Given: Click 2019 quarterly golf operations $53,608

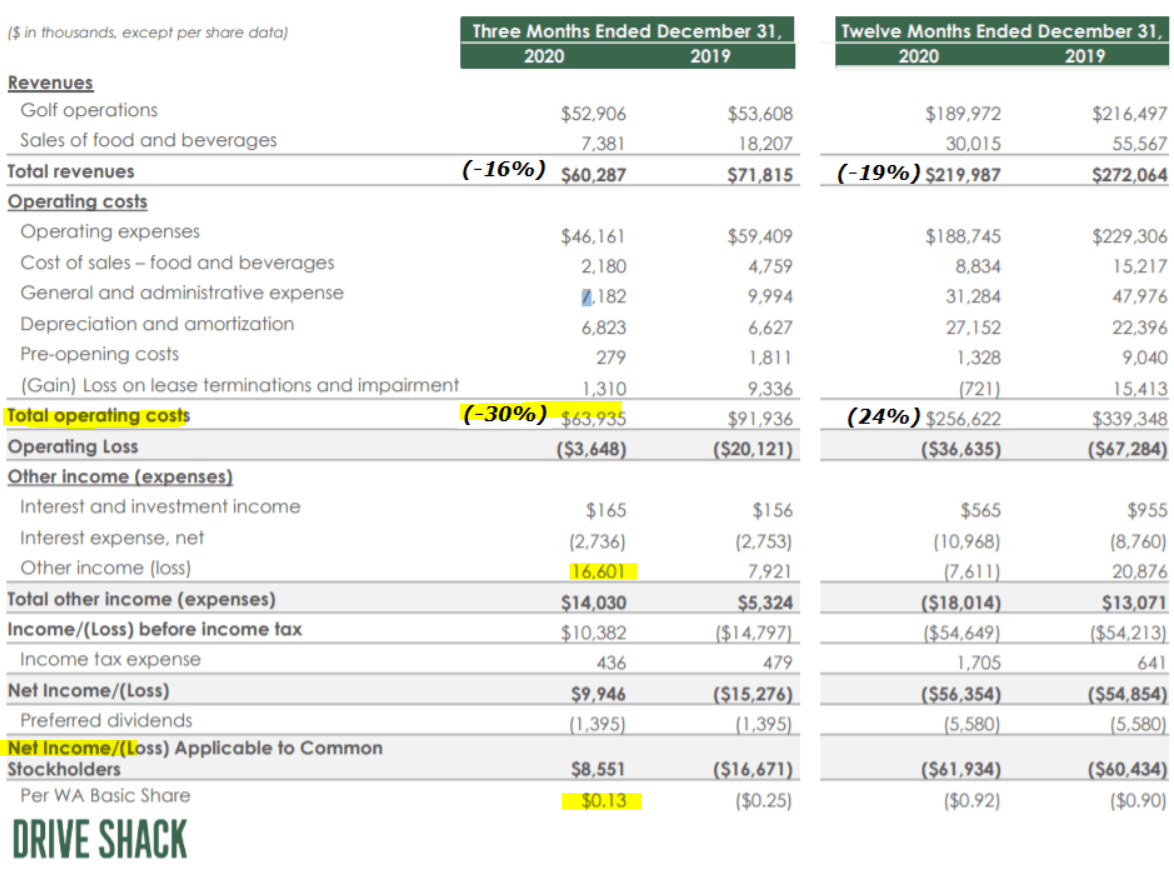Looking at the screenshot, I should [x=760, y=114].
